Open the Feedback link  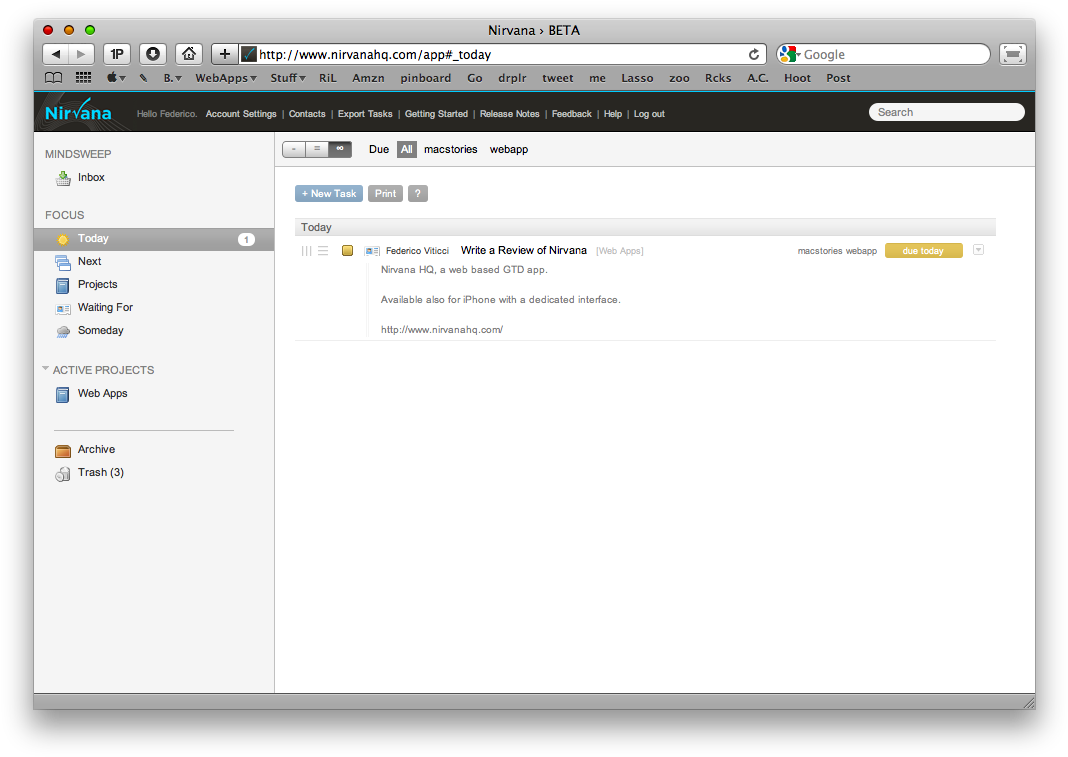[571, 114]
